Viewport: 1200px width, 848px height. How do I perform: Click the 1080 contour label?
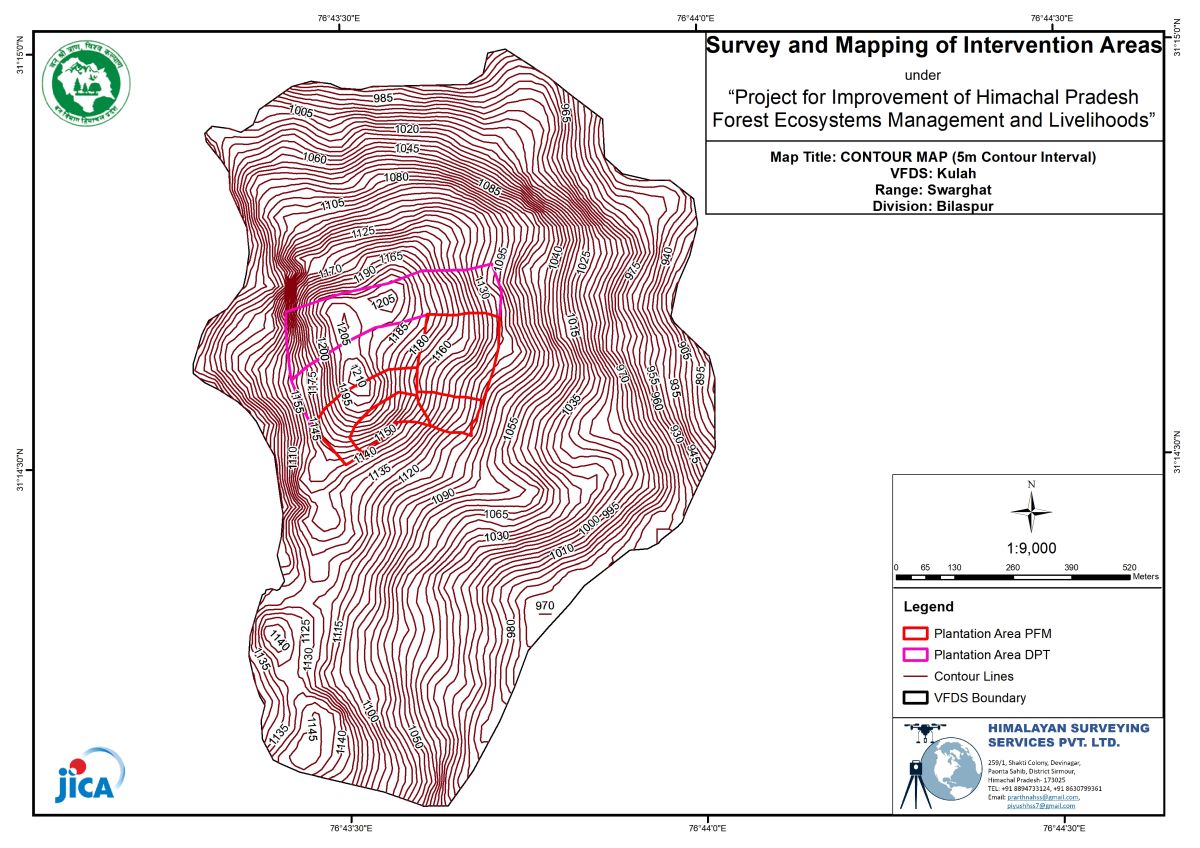397,178
